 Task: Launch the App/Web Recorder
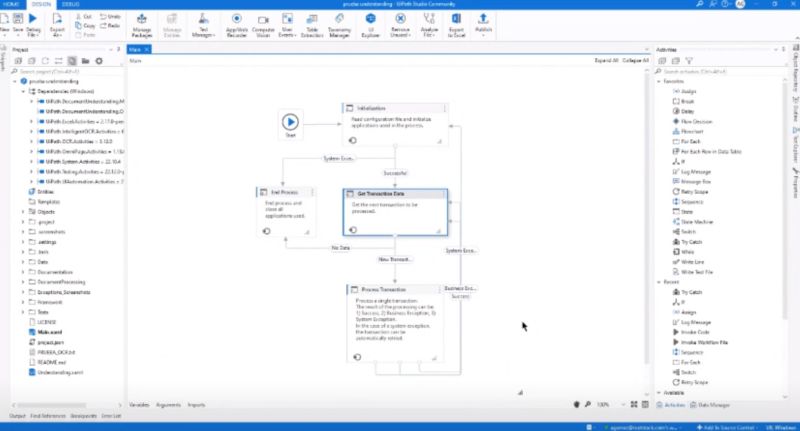(237, 25)
